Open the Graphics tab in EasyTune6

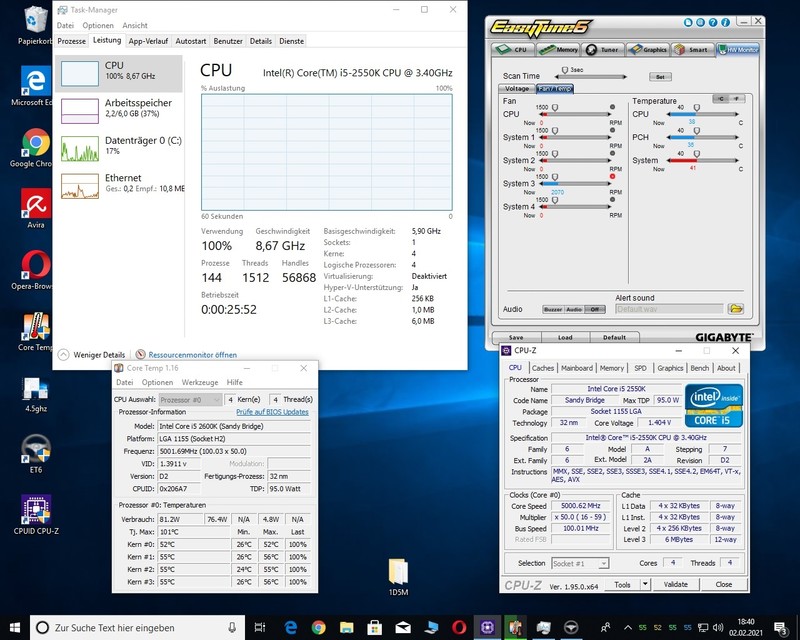(x=648, y=50)
